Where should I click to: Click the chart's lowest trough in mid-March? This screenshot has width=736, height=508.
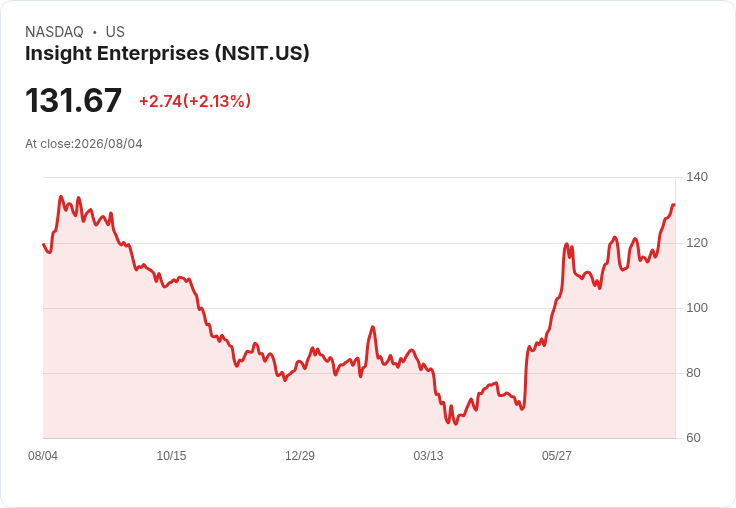point(455,423)
